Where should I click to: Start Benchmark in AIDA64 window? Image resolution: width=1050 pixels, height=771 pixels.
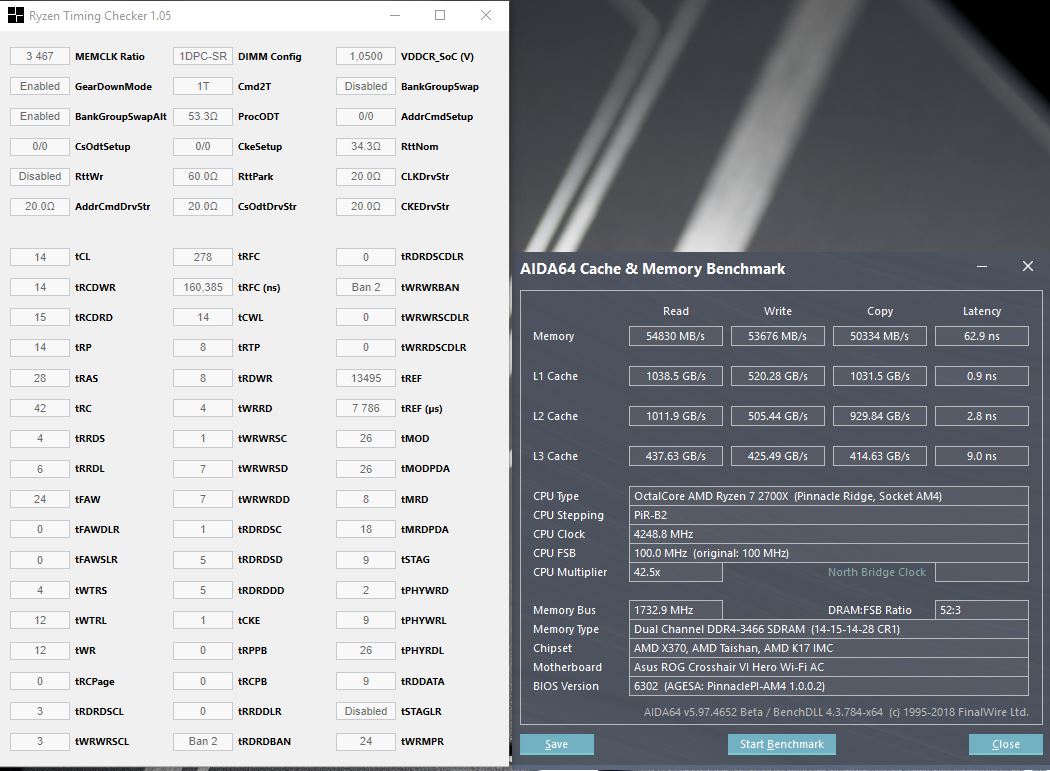click(x=781, y=744)
